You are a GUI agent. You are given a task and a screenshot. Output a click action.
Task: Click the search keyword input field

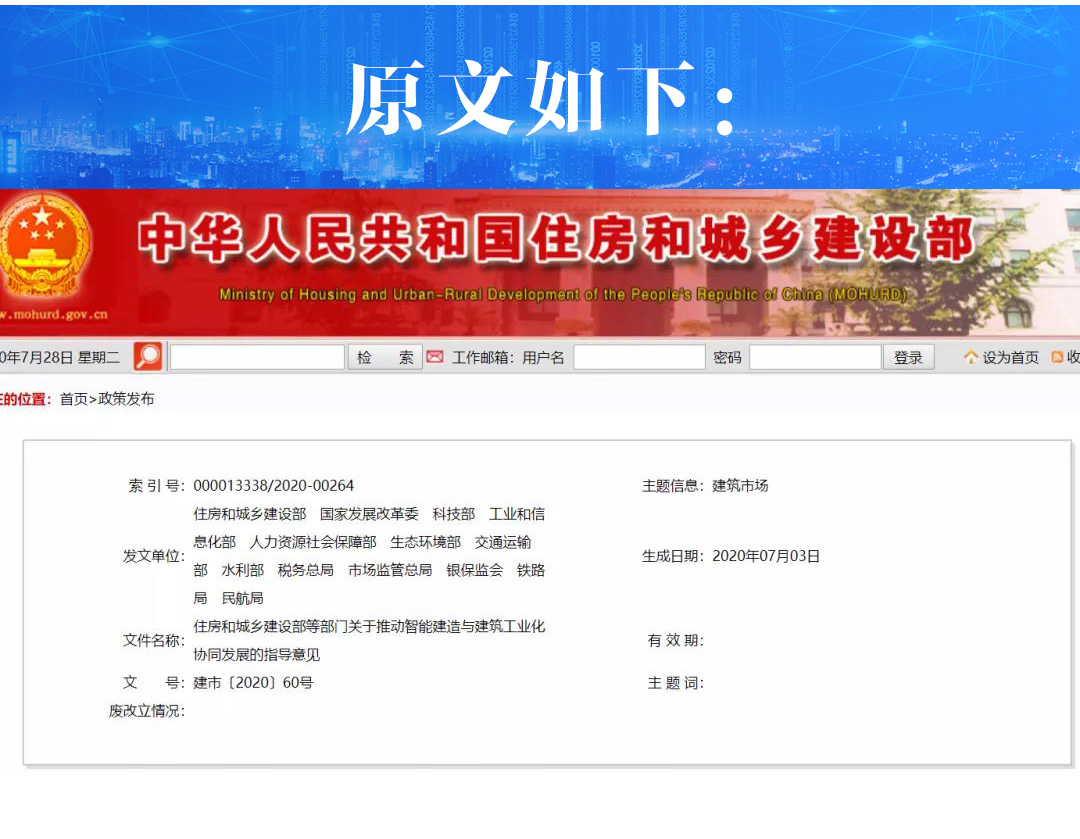click(257, 357)
